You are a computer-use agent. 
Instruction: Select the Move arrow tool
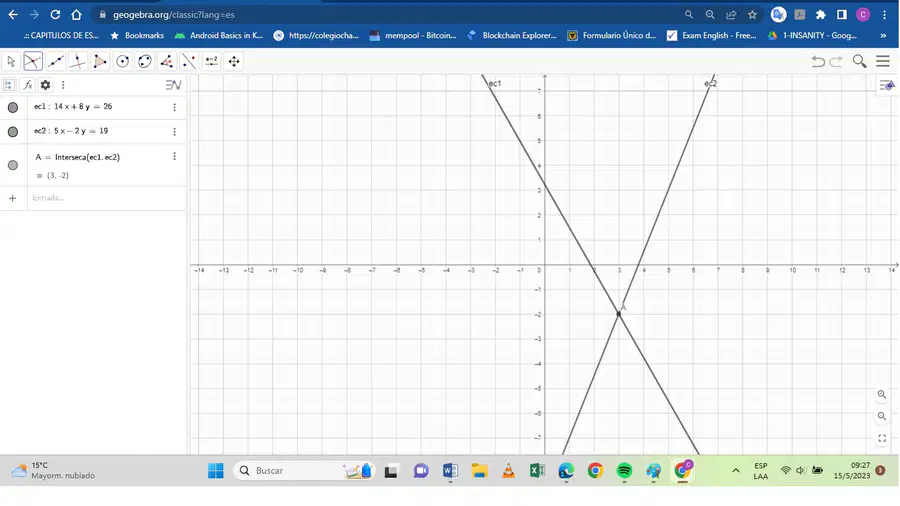click(x=11, y=61)
